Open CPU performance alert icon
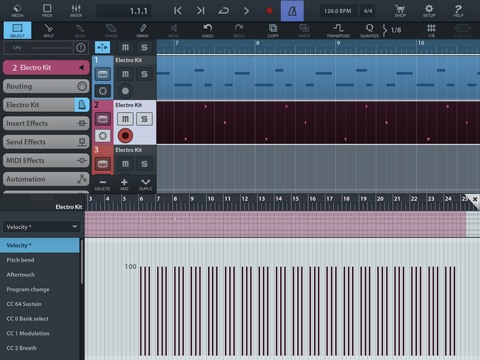This screenshot has width=480, height=360. pyautogui.click(x=81, y=48)
